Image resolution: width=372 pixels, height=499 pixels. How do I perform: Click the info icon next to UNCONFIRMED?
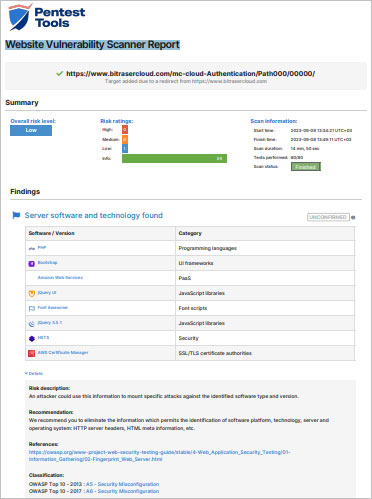coord(353,217)
